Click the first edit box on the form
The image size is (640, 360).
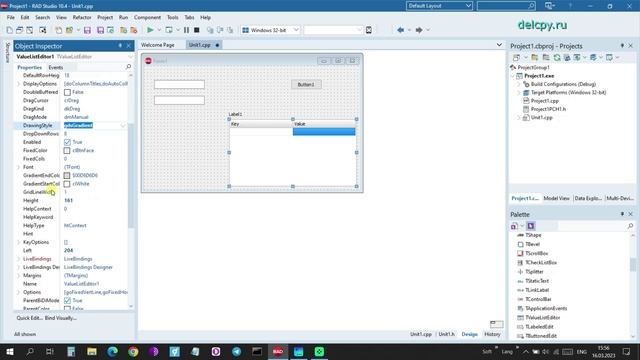(179, 84)
